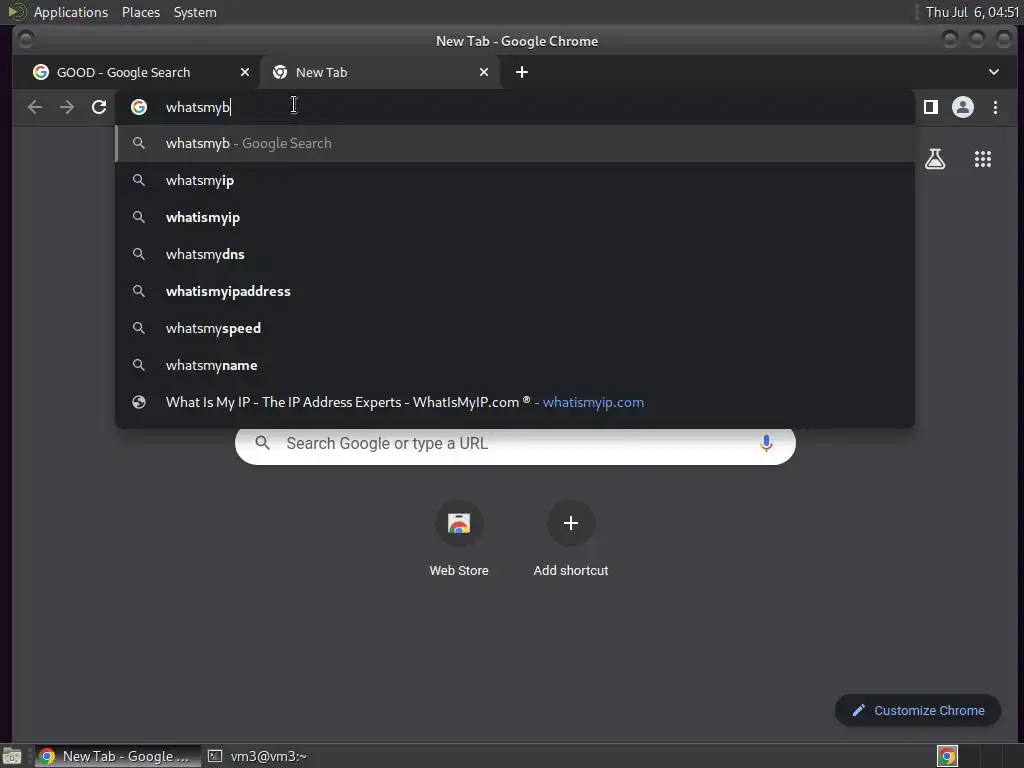Pick the whatismyipaddress suggestion
This screenshot has width=1024, height=768.
pyautogui.click(x=515, y=291)
